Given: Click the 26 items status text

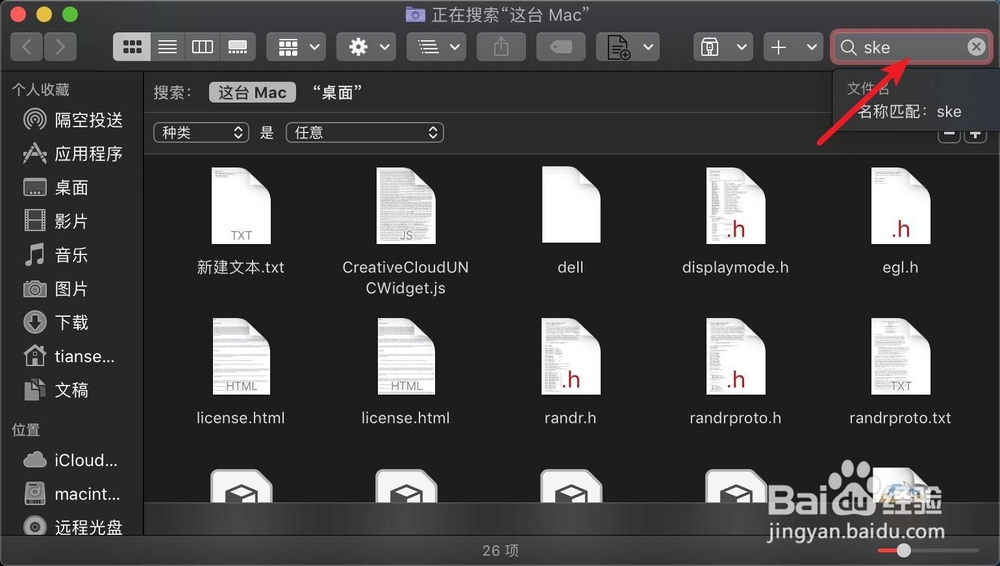Looking at the screenshot, I should click(x=501, y=551).
